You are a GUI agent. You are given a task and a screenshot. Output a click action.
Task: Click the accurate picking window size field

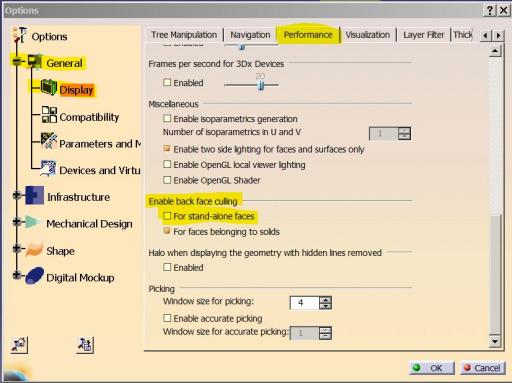(x=304, y=333)
